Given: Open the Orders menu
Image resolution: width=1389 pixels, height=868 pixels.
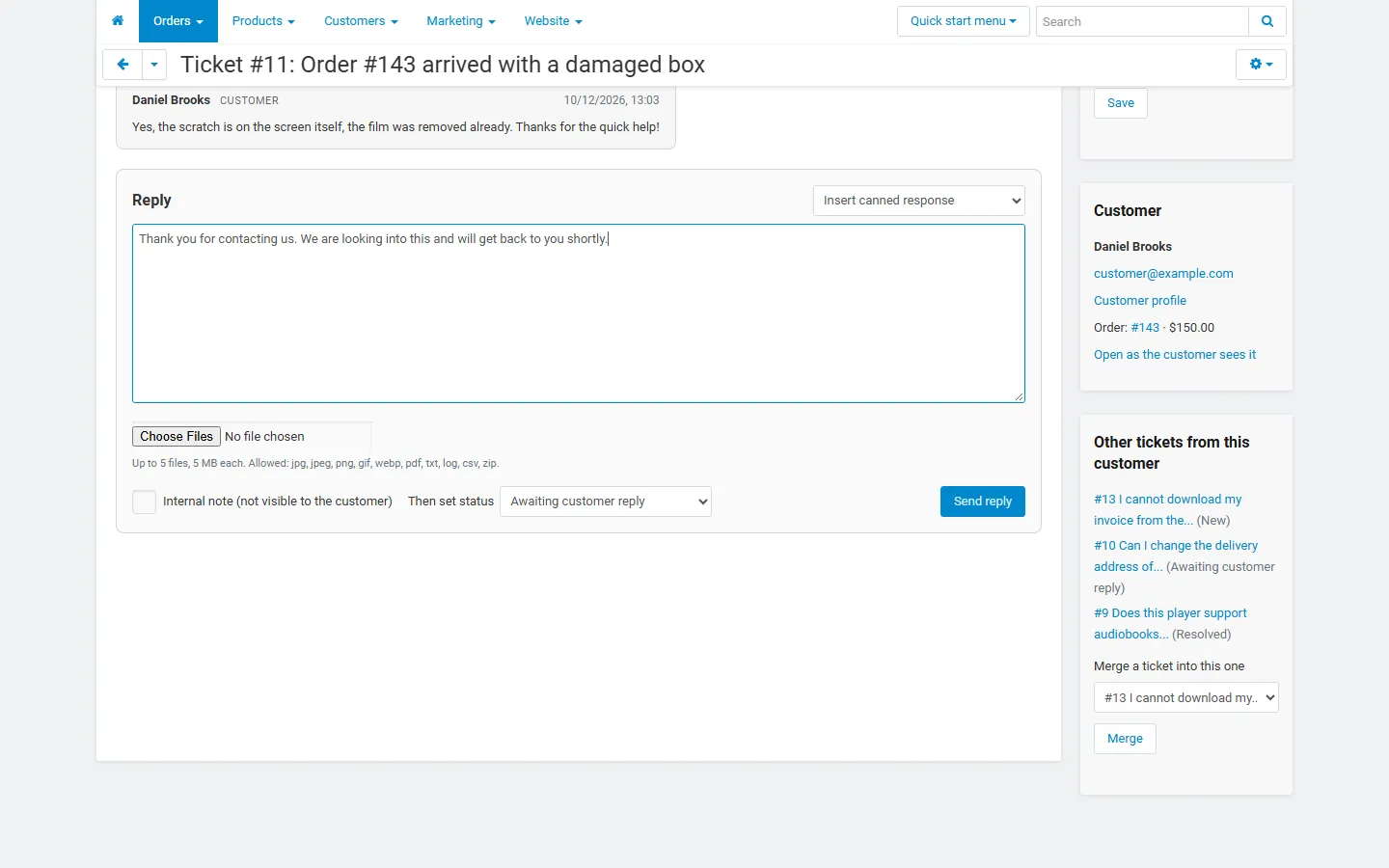Looking at the screenshot, I should (x=178, y=21).
